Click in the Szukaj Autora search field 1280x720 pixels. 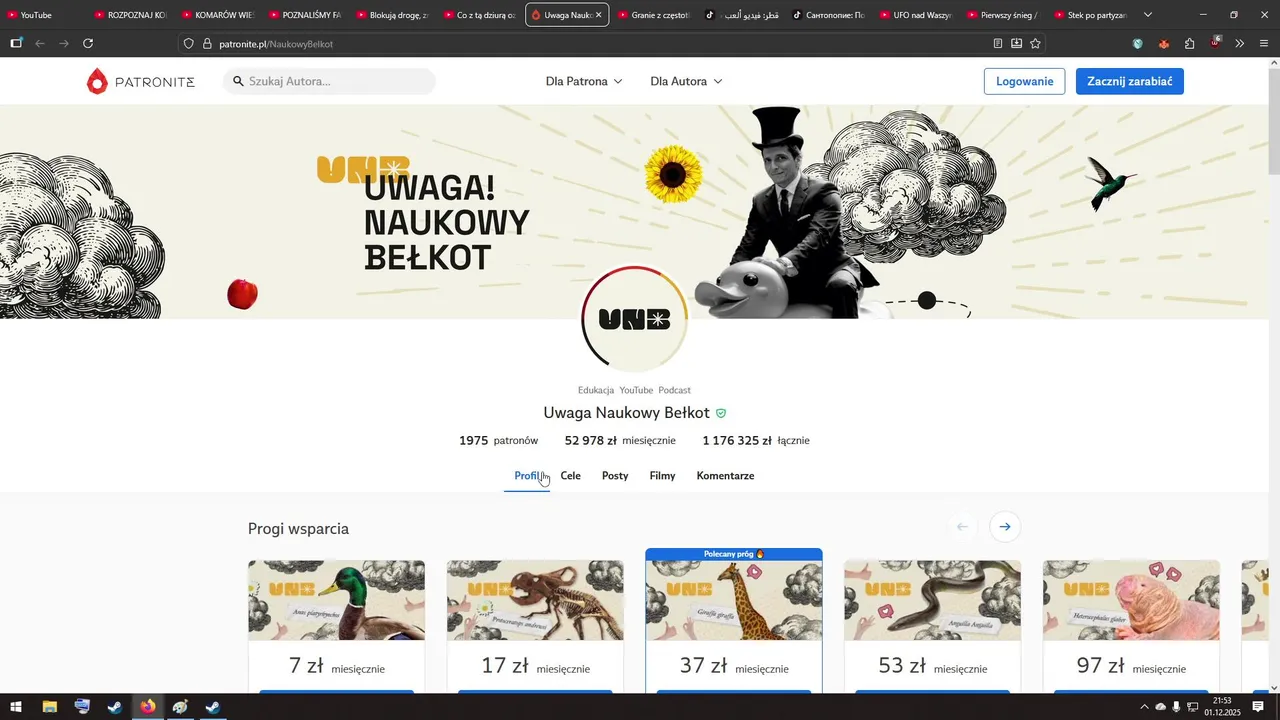coord(330,81)
